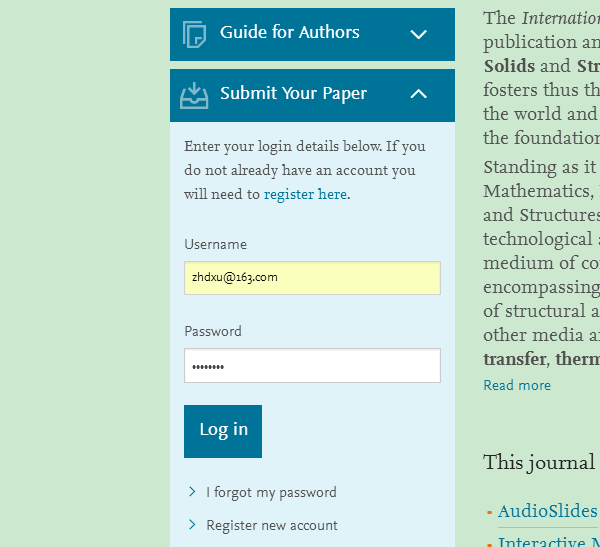Select the Submit Your Paper heading text
The image size is (600, 547).
click(x=293, y=93)
